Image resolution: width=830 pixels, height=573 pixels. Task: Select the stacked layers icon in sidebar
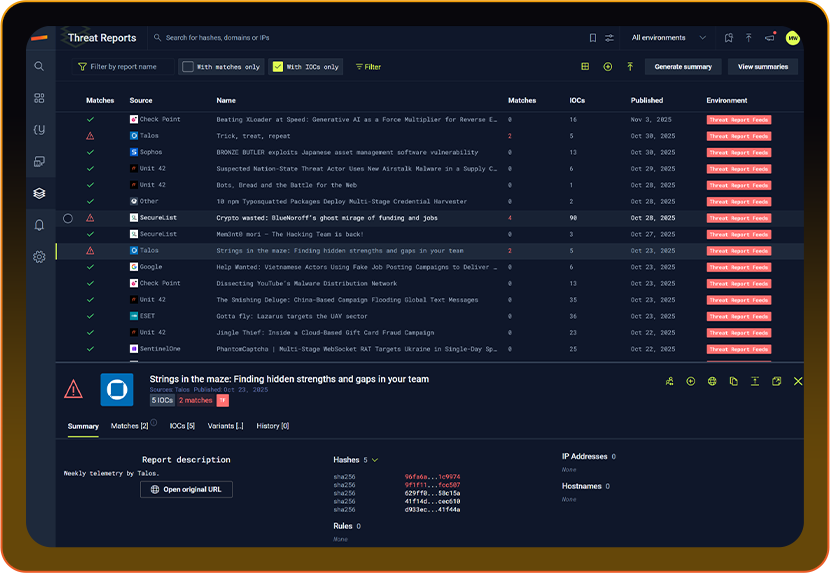click(39, 193)
